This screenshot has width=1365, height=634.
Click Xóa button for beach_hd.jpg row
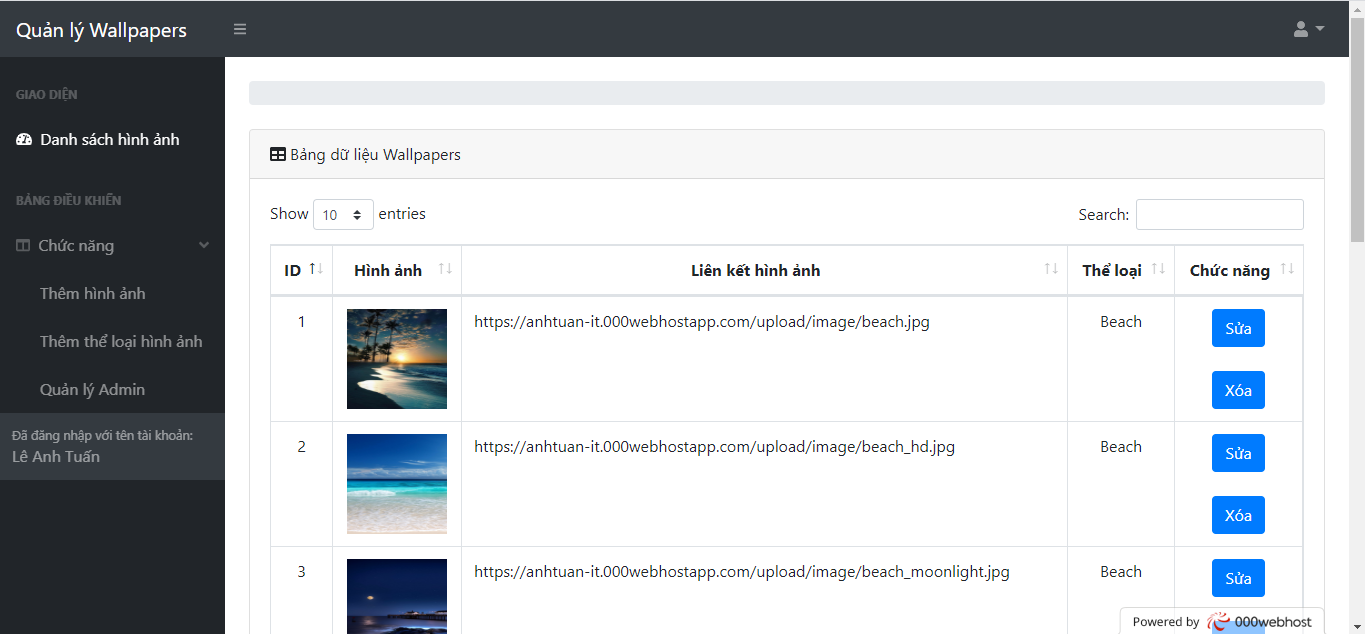coord(1238,515)
